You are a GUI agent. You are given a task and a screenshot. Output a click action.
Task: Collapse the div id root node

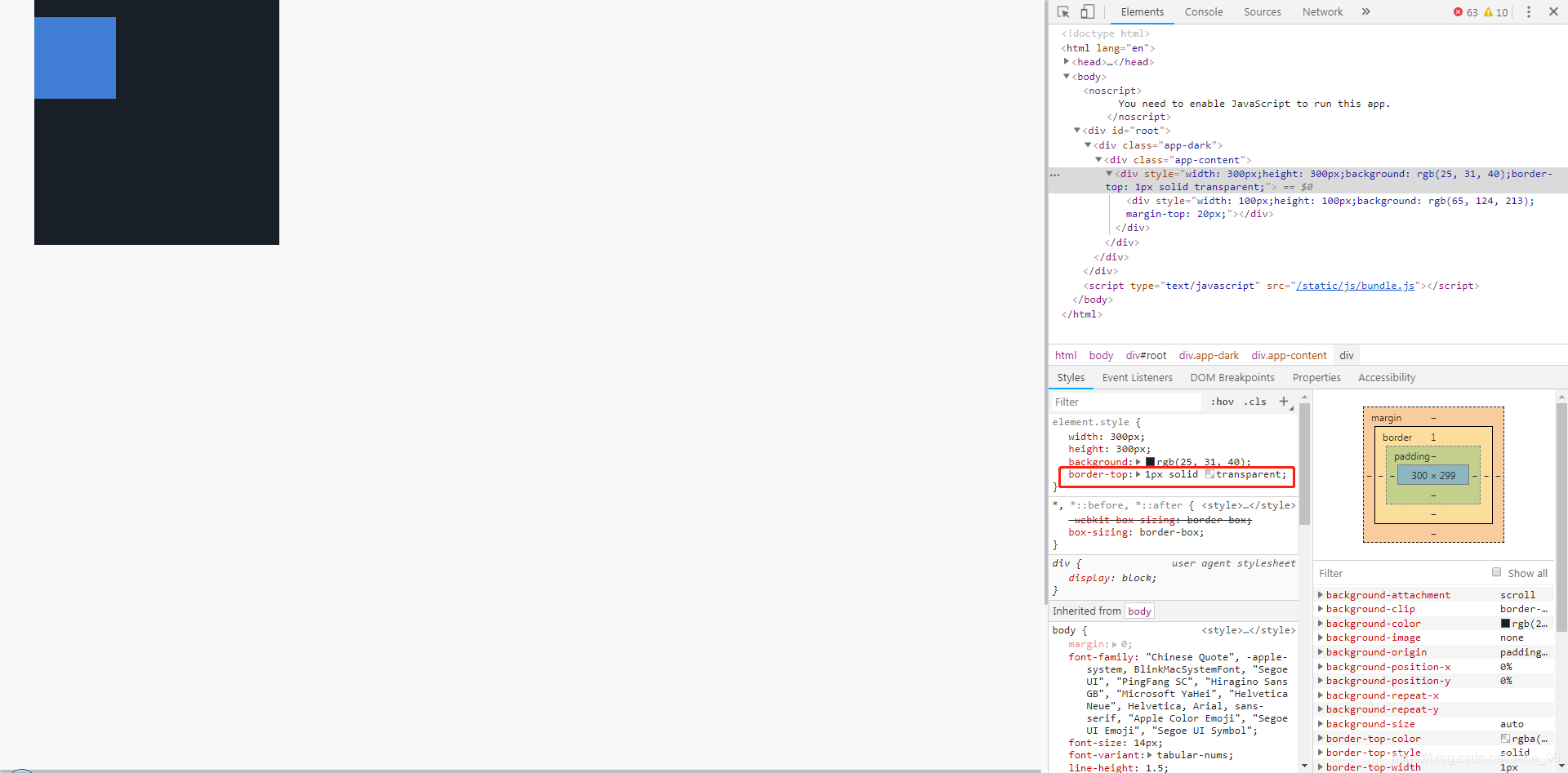pos(1077,130)
